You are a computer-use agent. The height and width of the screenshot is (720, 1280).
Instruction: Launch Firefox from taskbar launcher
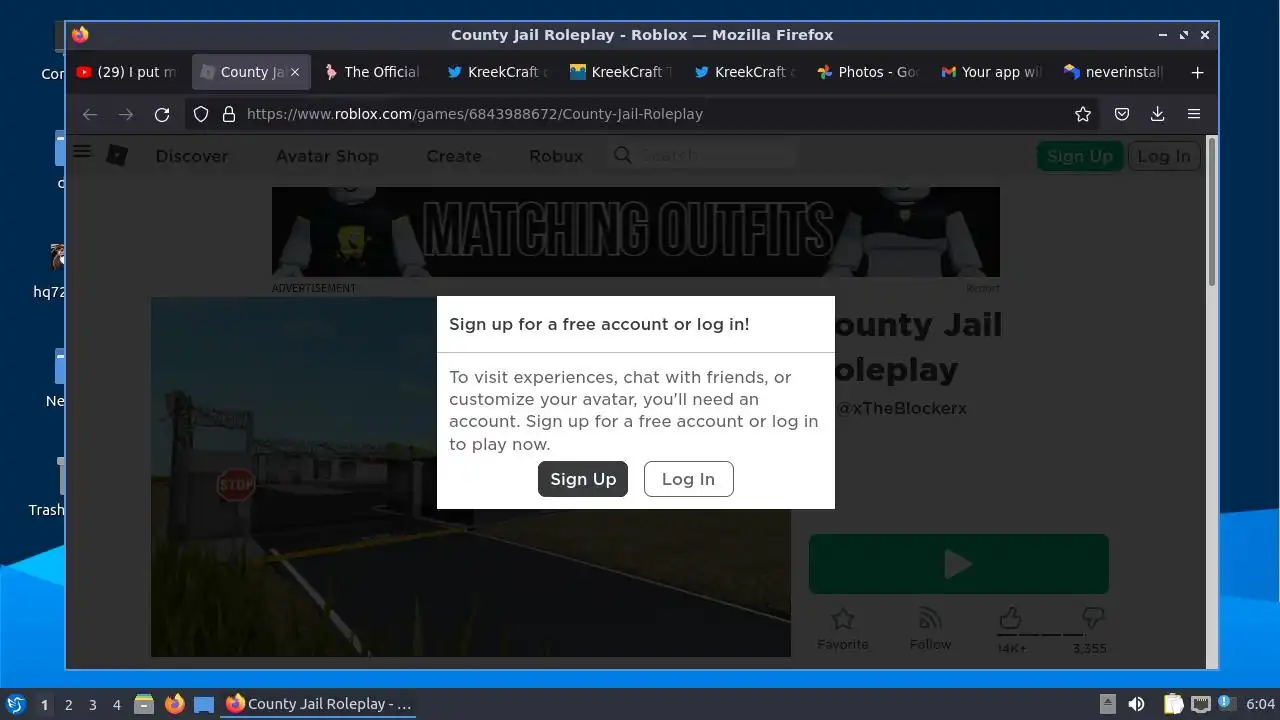[x=174, y=704]
